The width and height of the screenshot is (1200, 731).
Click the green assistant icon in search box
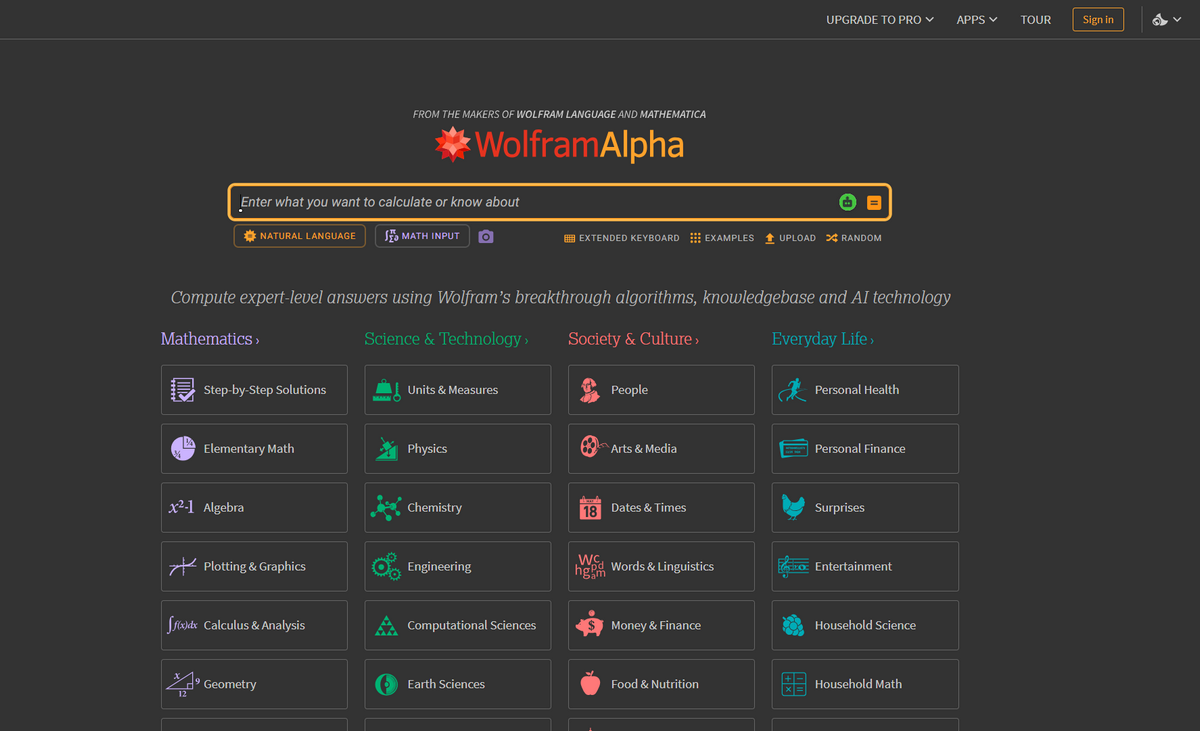coord(848,202)
